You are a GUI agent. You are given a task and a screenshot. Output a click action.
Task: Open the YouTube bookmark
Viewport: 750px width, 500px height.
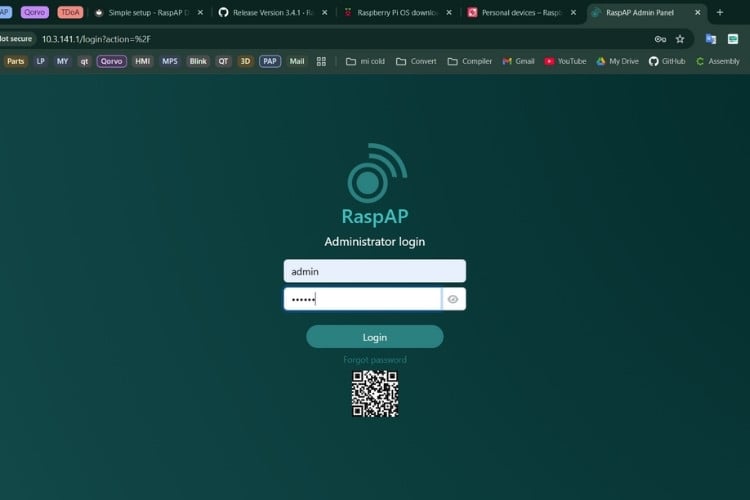(565, 61)
